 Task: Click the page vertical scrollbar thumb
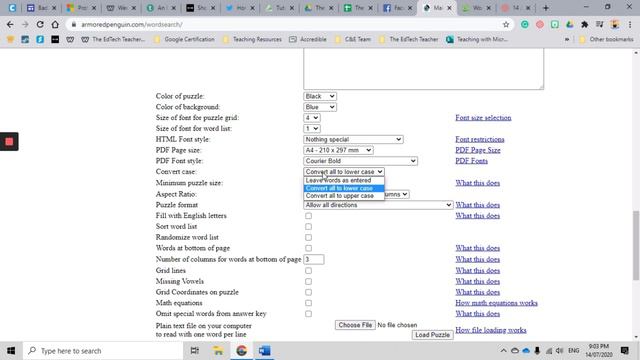(636, 245)
